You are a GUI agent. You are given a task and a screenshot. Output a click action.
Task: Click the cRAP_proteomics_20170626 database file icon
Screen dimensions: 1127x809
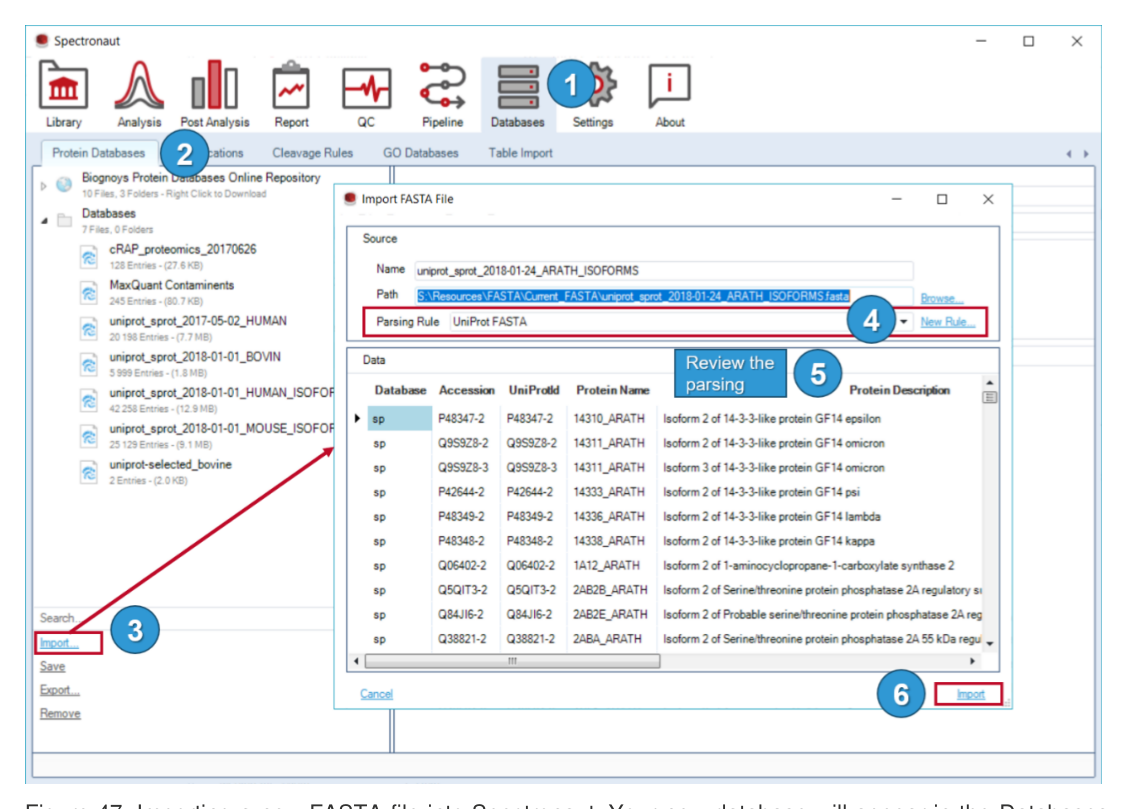pyautogui.click(x=88, y=256)
